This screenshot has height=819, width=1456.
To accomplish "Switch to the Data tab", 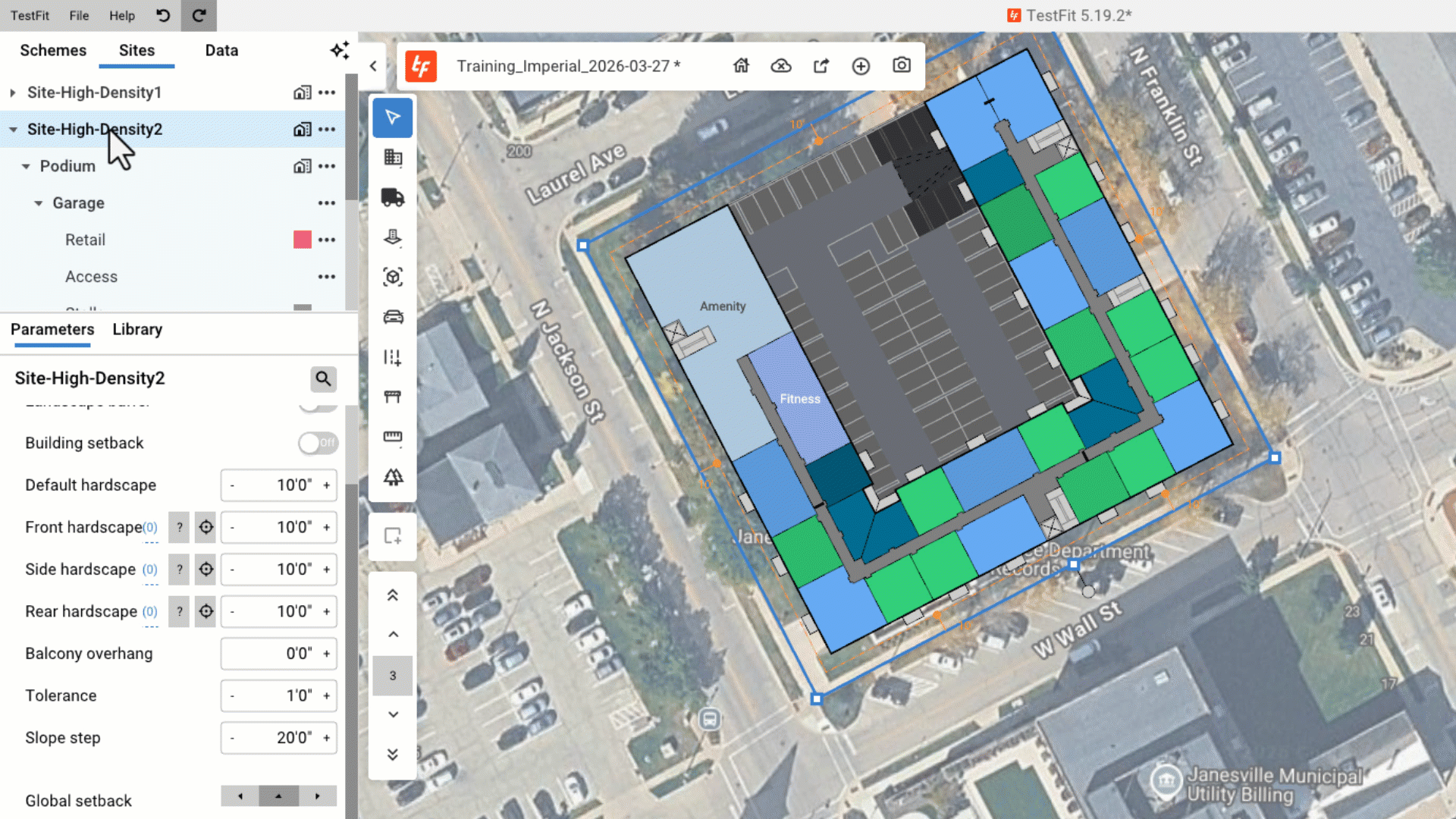I will (x=221, y=50).
